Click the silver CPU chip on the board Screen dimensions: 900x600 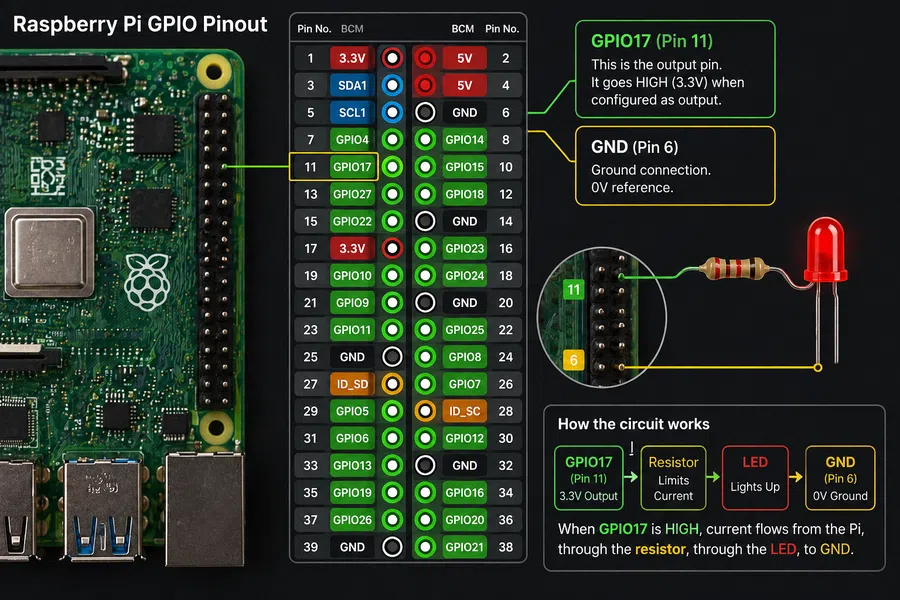(49, 253)
